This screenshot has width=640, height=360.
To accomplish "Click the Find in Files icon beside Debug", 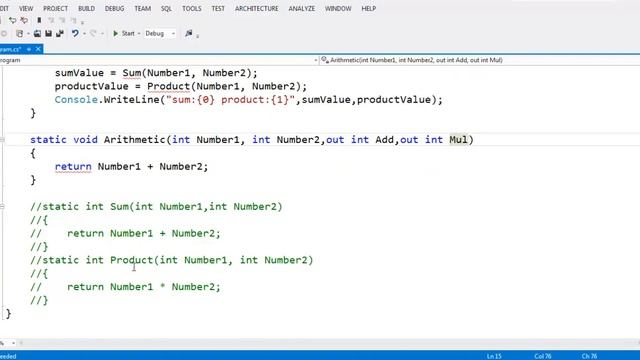I will point(189,33).
